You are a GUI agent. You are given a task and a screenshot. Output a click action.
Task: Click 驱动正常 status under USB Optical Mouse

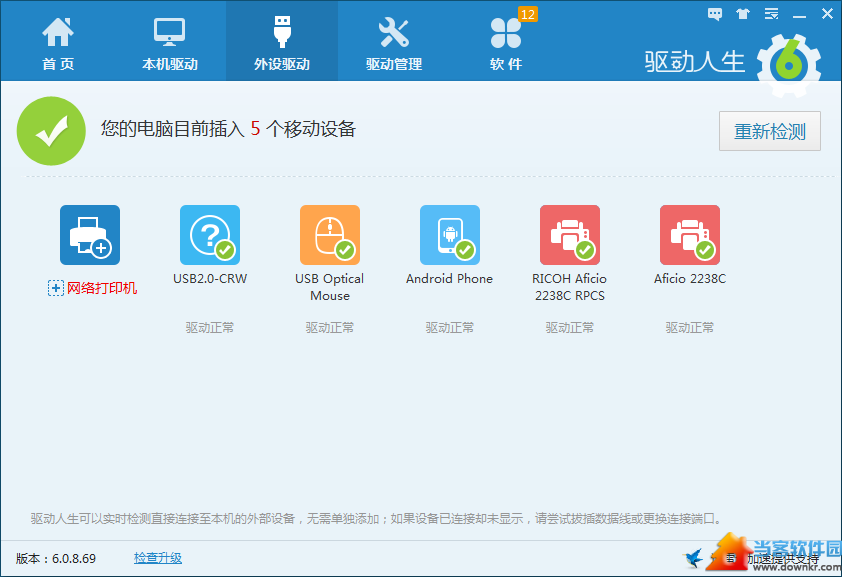click(x=330, y=327)
